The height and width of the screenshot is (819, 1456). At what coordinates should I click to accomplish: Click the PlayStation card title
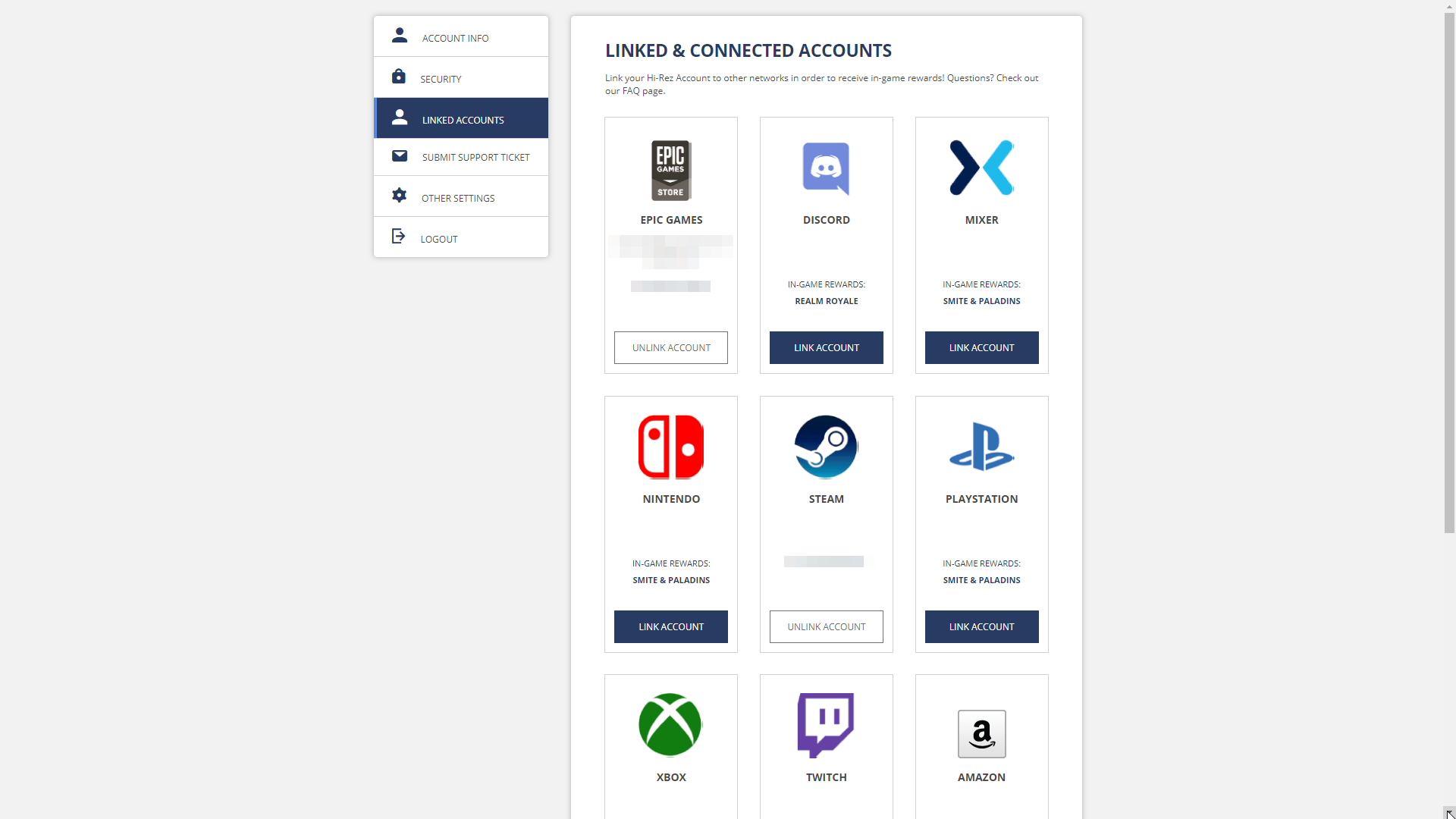tap(982, 499)
